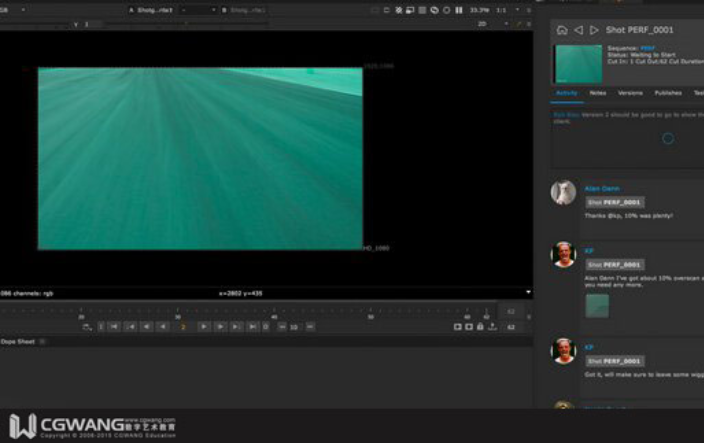Click the play backward button in viewer
This screenshot has width=704, height=443.
pos(163,327)
